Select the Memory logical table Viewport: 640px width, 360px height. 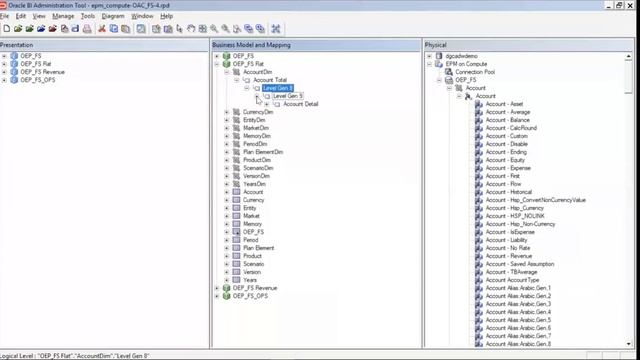[x=252, y=224]
